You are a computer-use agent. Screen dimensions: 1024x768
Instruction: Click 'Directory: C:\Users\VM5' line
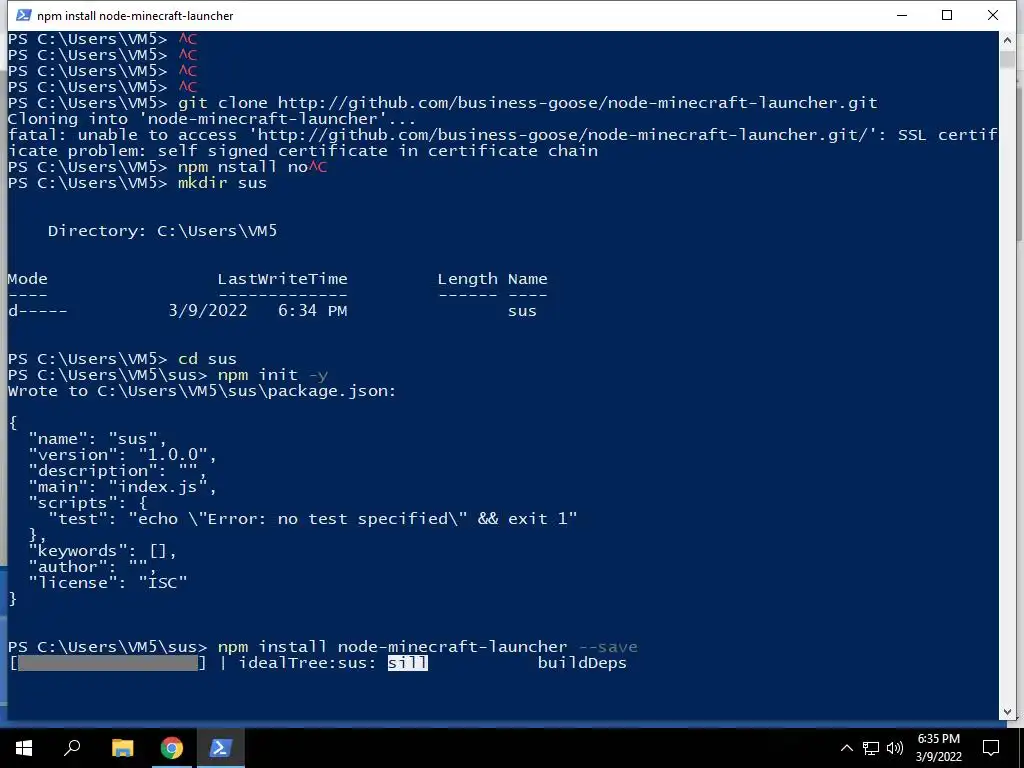click(162, 231)
